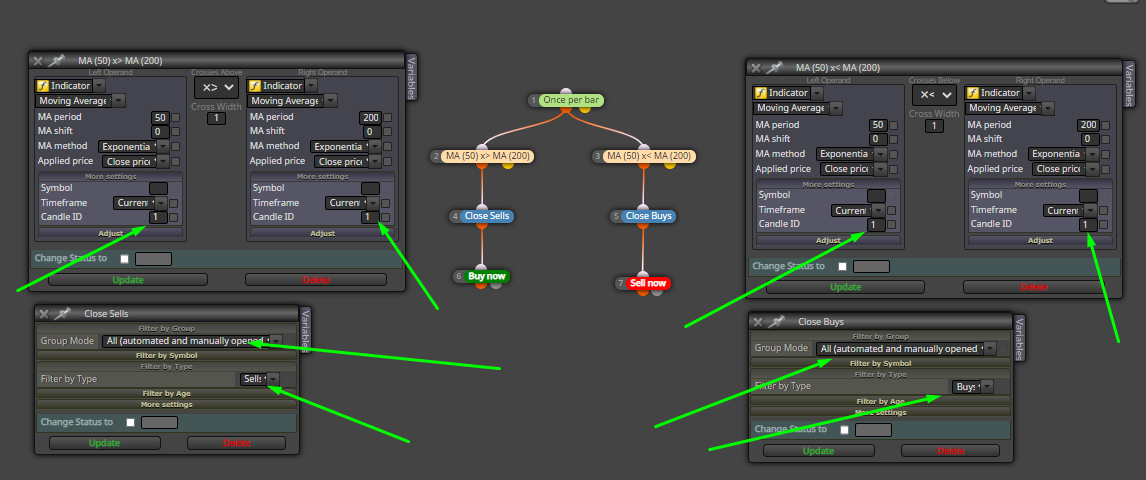
Task: Click left Adjust button in x< panel
Action: point(828,240)
